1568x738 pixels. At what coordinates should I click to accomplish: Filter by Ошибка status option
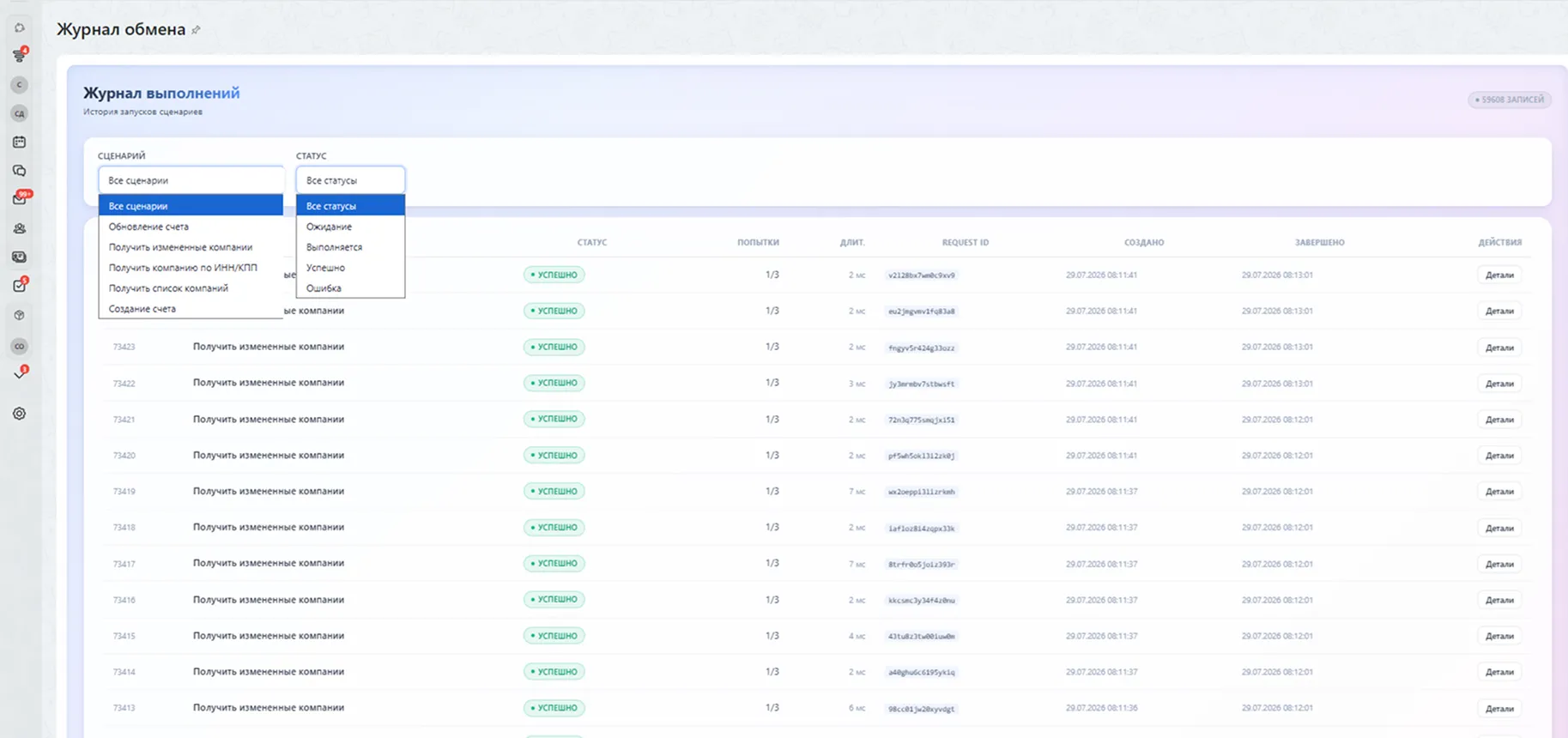click(x=350, y=288)
